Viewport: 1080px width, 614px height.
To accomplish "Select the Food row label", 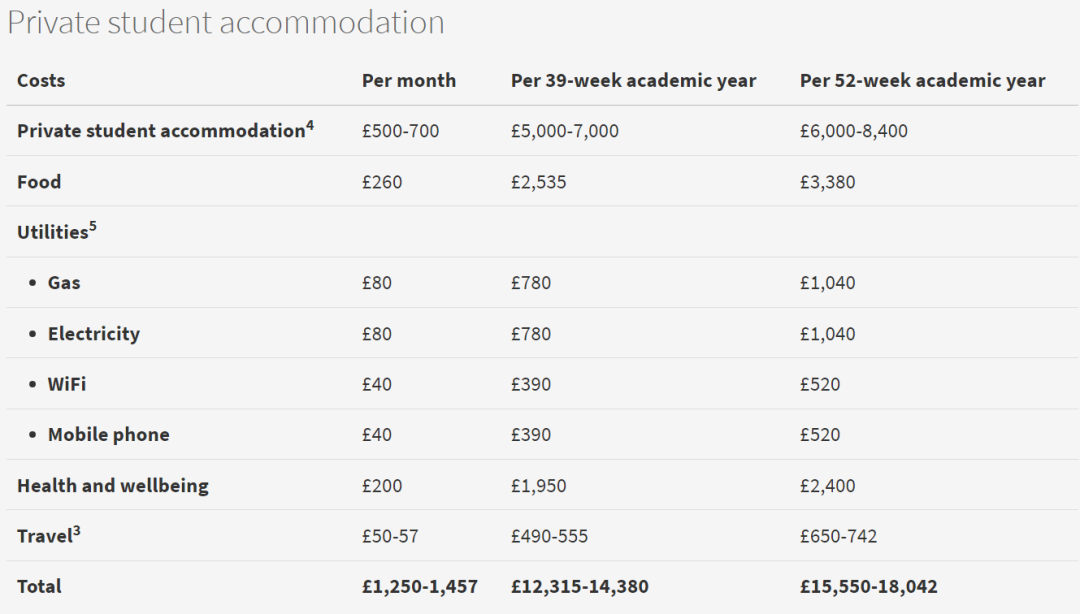I will pyautogui.click(x=39, y=182).
